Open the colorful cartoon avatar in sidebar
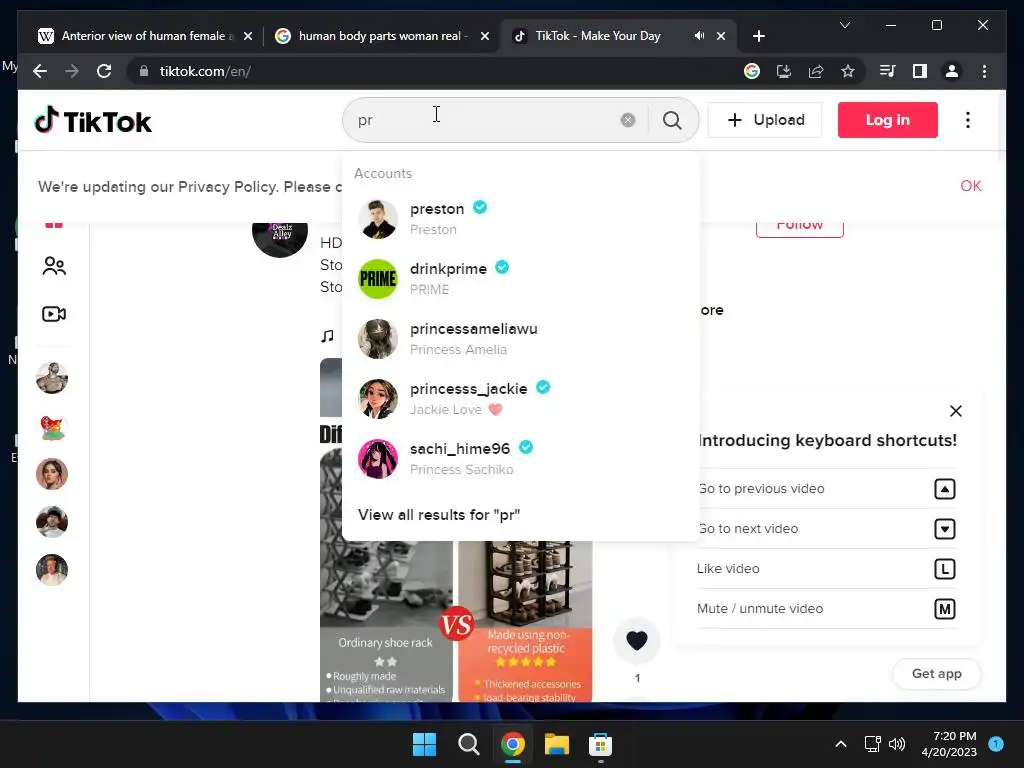Screen dimensions: 1024x768 click(52, 426)
